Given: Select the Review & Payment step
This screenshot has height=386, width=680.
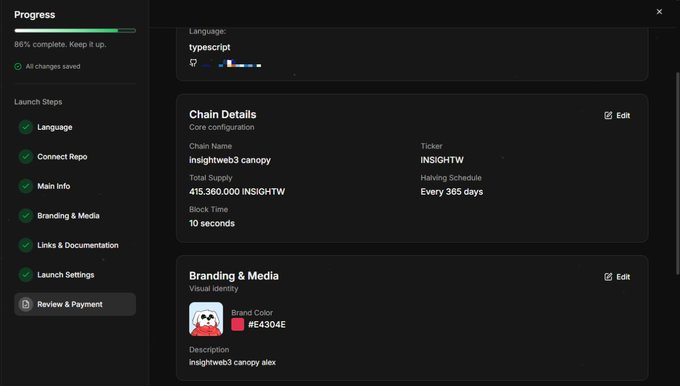Looking at the screenshot, I should pyautogui.click(x=75, y=304).
